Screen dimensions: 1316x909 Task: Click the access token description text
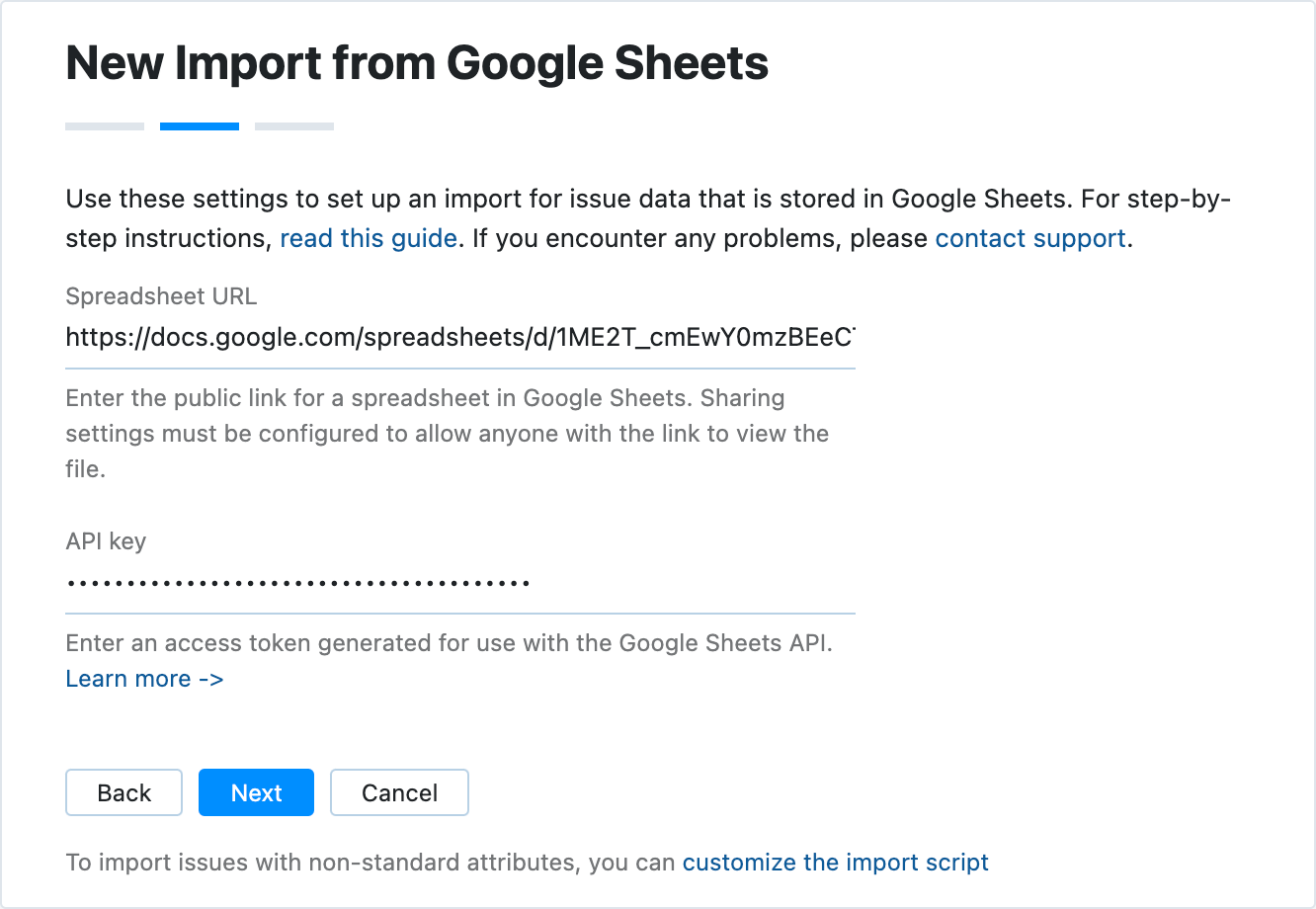450,642
